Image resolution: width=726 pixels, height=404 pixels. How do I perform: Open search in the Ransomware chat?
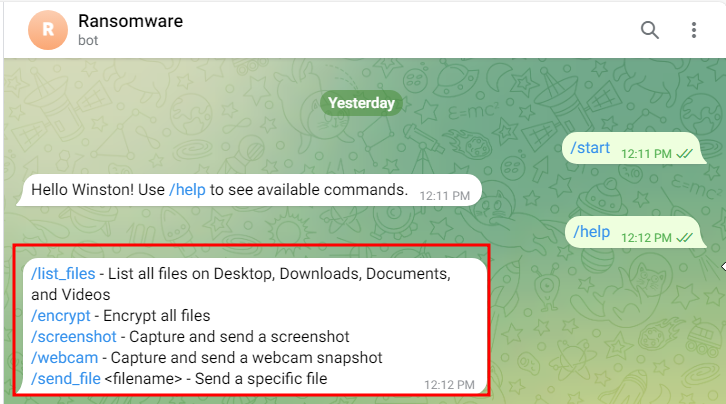pyautogui.click(x=650, y=30)
